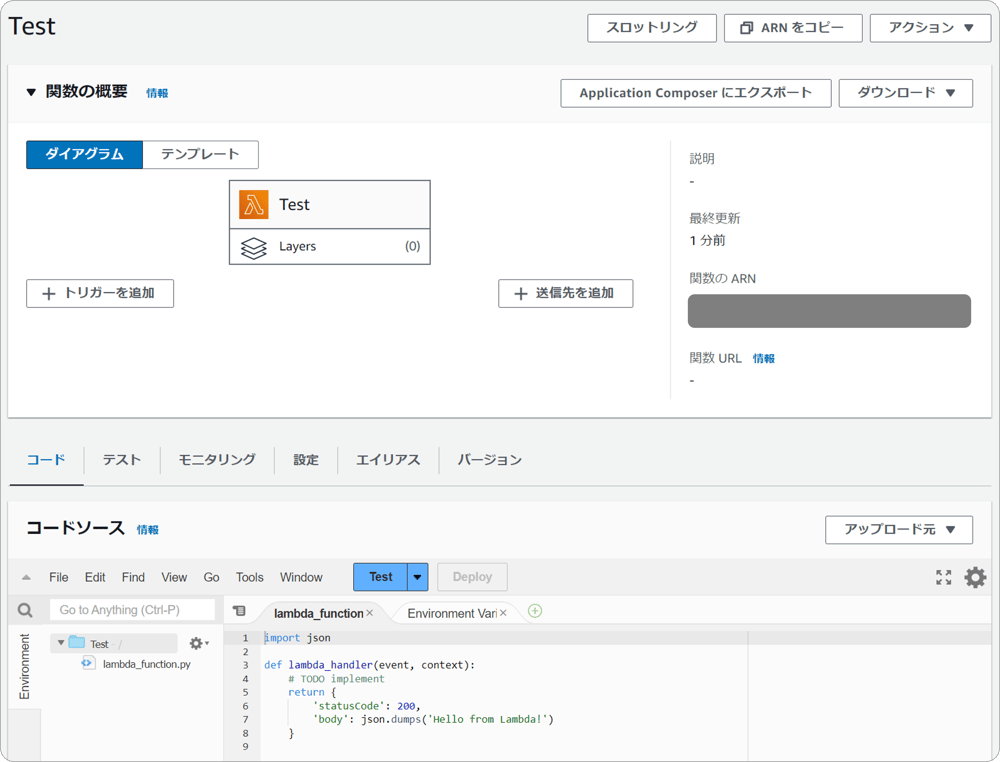
Task: Open the バージョン tab
Action: click(x=490, y=460)
